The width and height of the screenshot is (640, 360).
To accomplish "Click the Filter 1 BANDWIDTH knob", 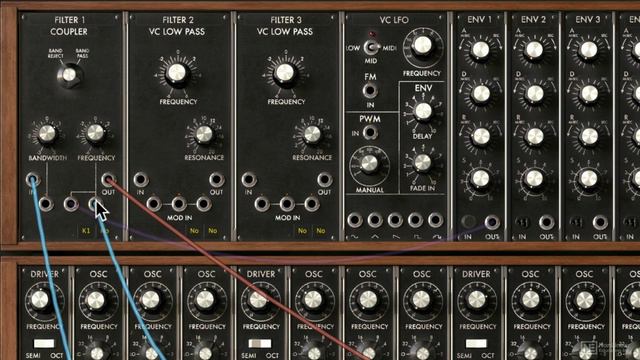I will tap(47, 133).
